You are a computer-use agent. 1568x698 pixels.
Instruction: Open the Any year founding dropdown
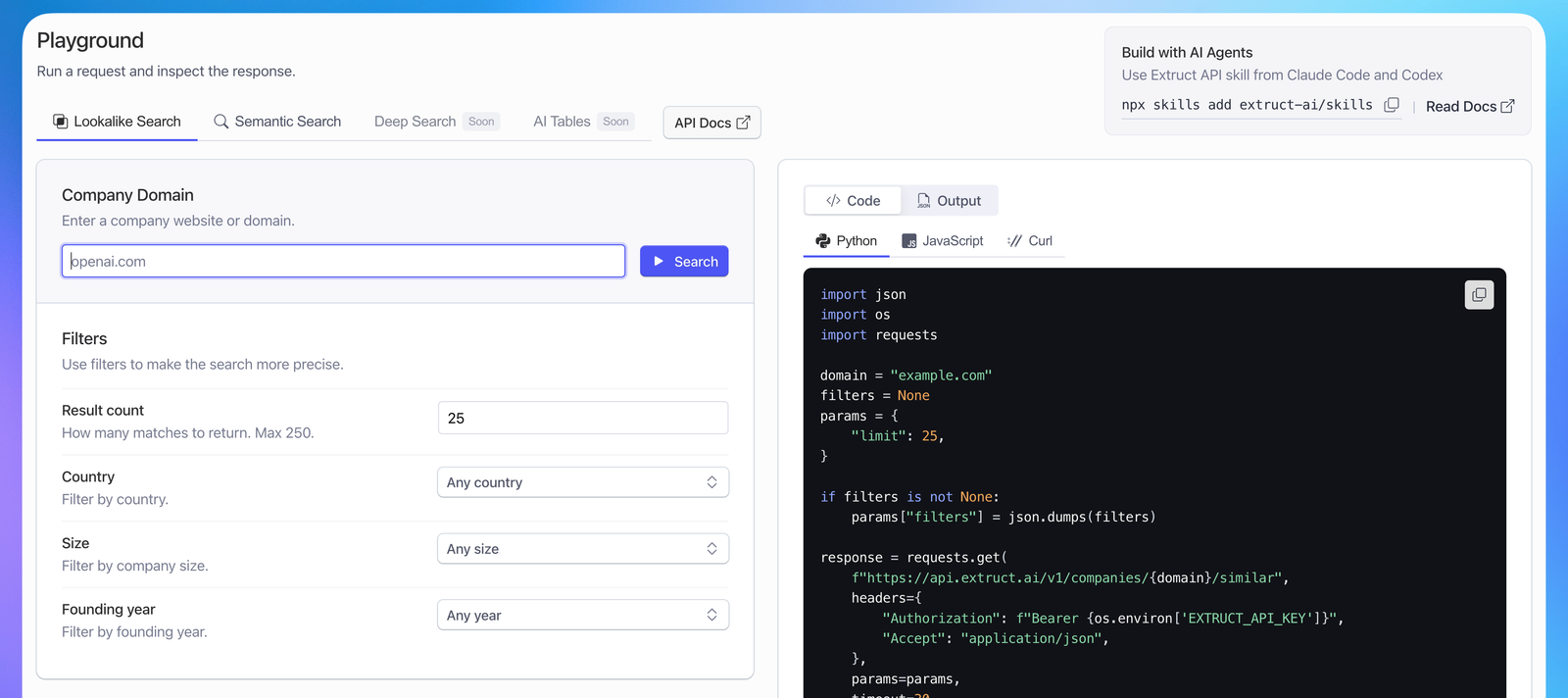point(582,616)
